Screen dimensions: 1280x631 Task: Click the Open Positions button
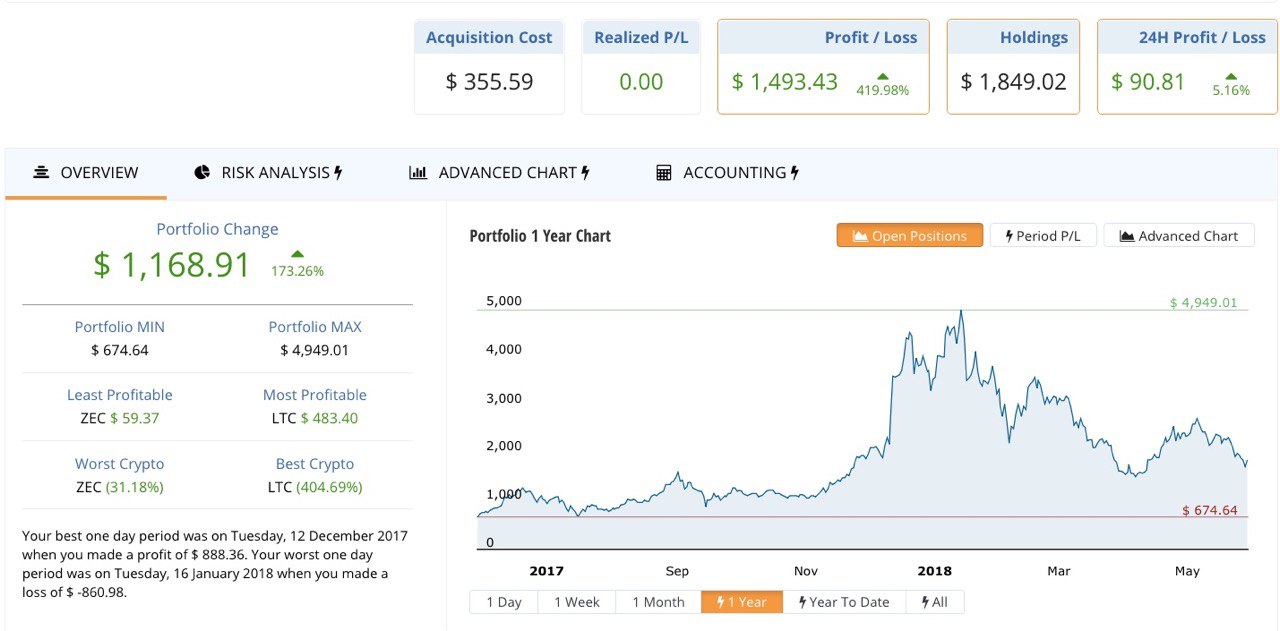[x=909, y=236]
